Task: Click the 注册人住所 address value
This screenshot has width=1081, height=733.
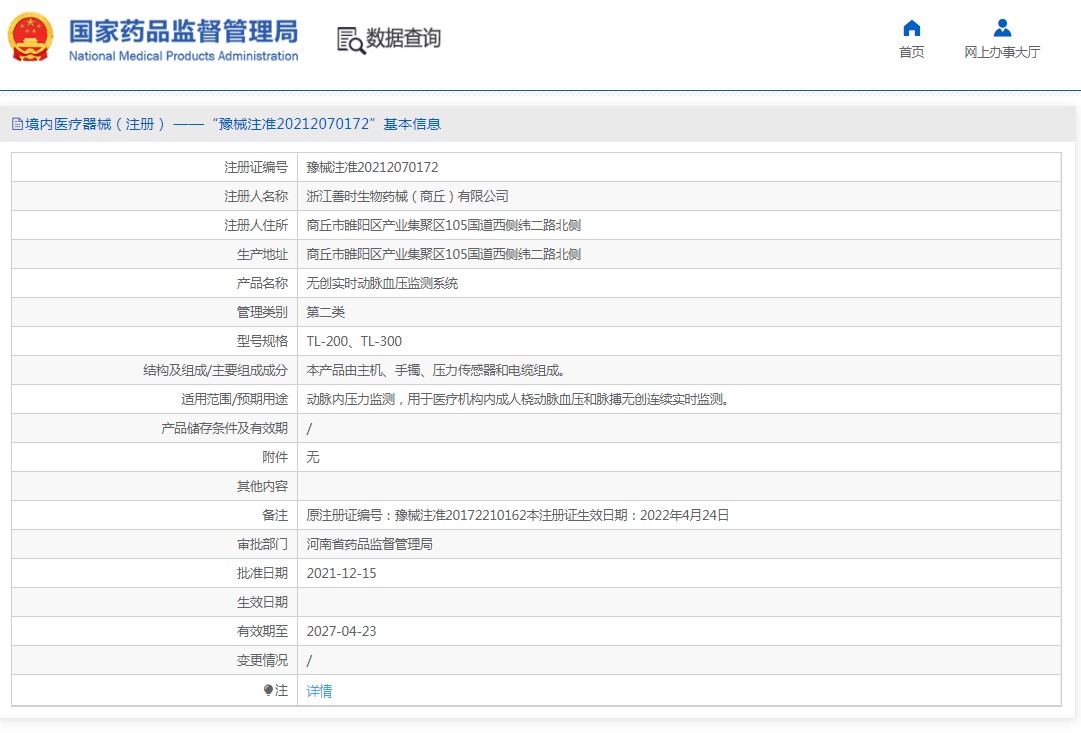Action: tap(443, 225)
